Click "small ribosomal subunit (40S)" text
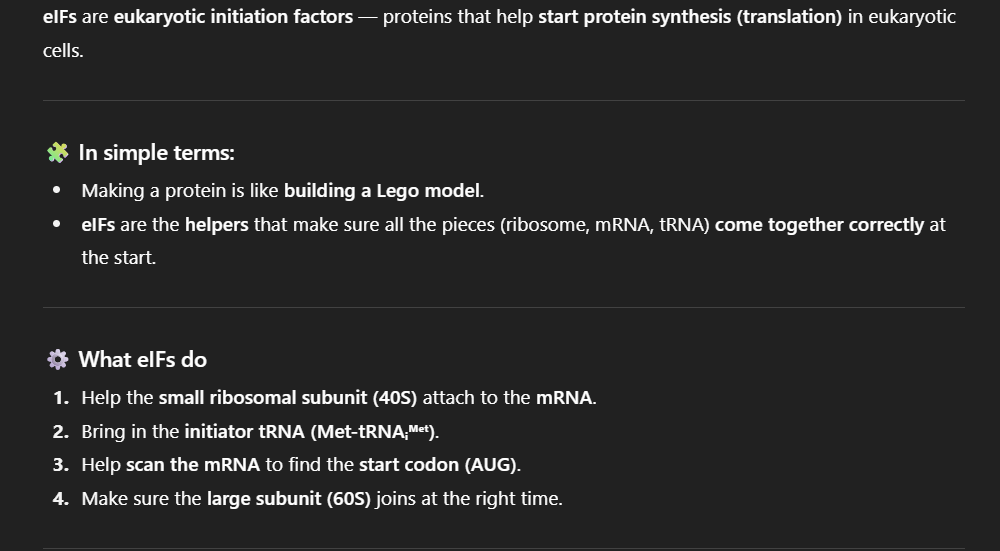 pyautogui.click(x=288, y=398)
